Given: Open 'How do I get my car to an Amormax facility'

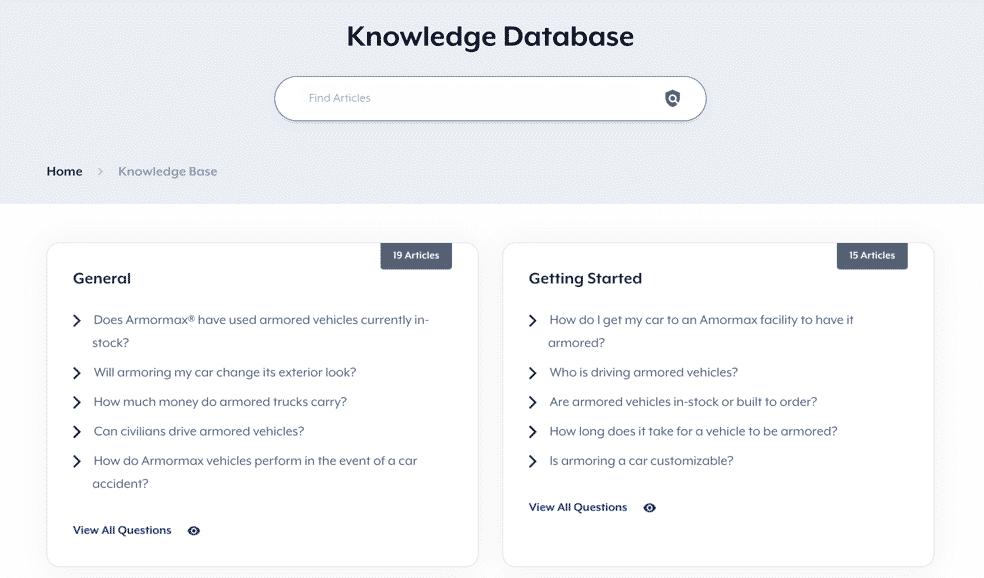Looking at the screenshot, I should pos(701,331).
